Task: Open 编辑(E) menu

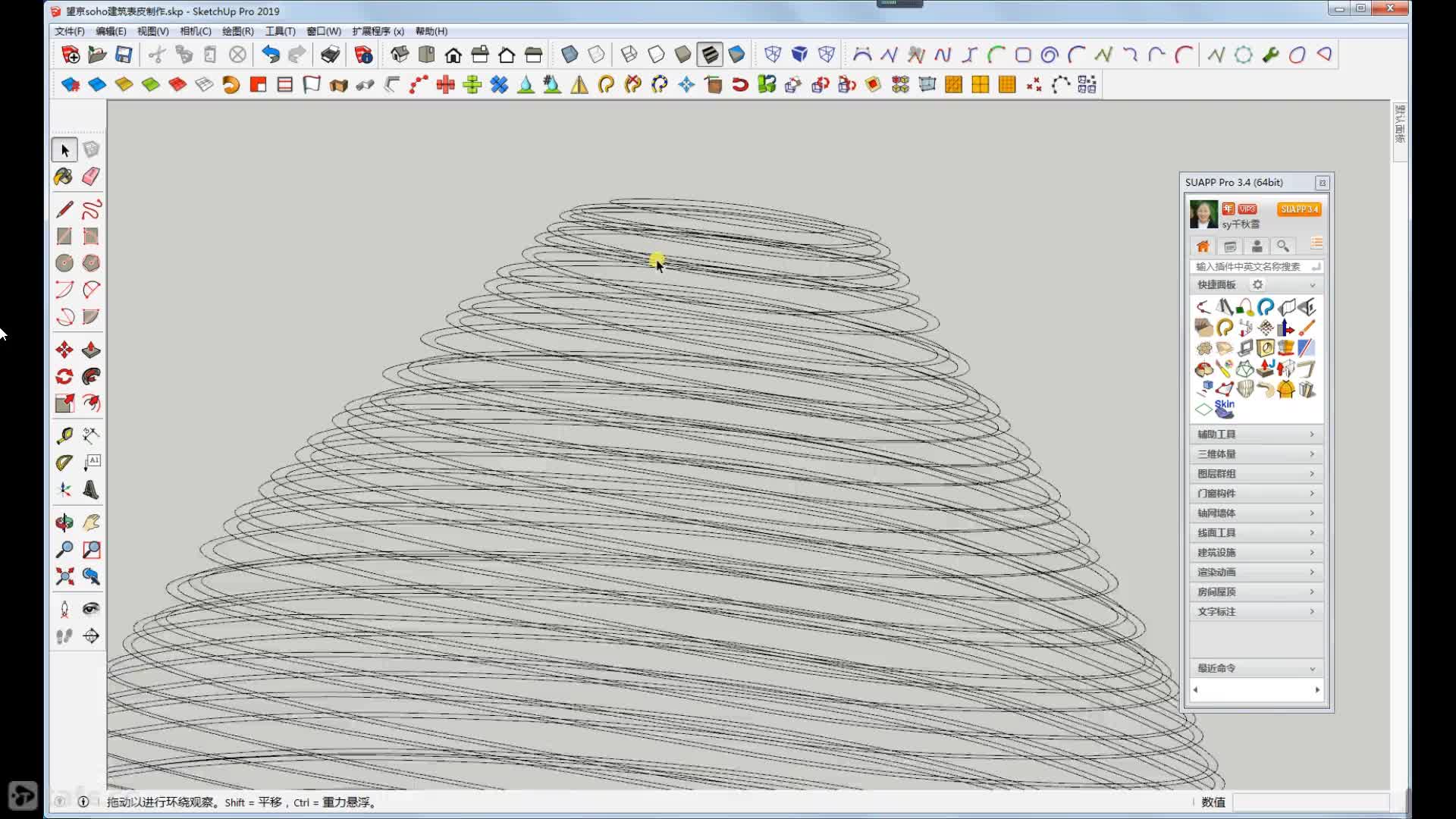Action: pyautogui.click(x=111, y=31)
